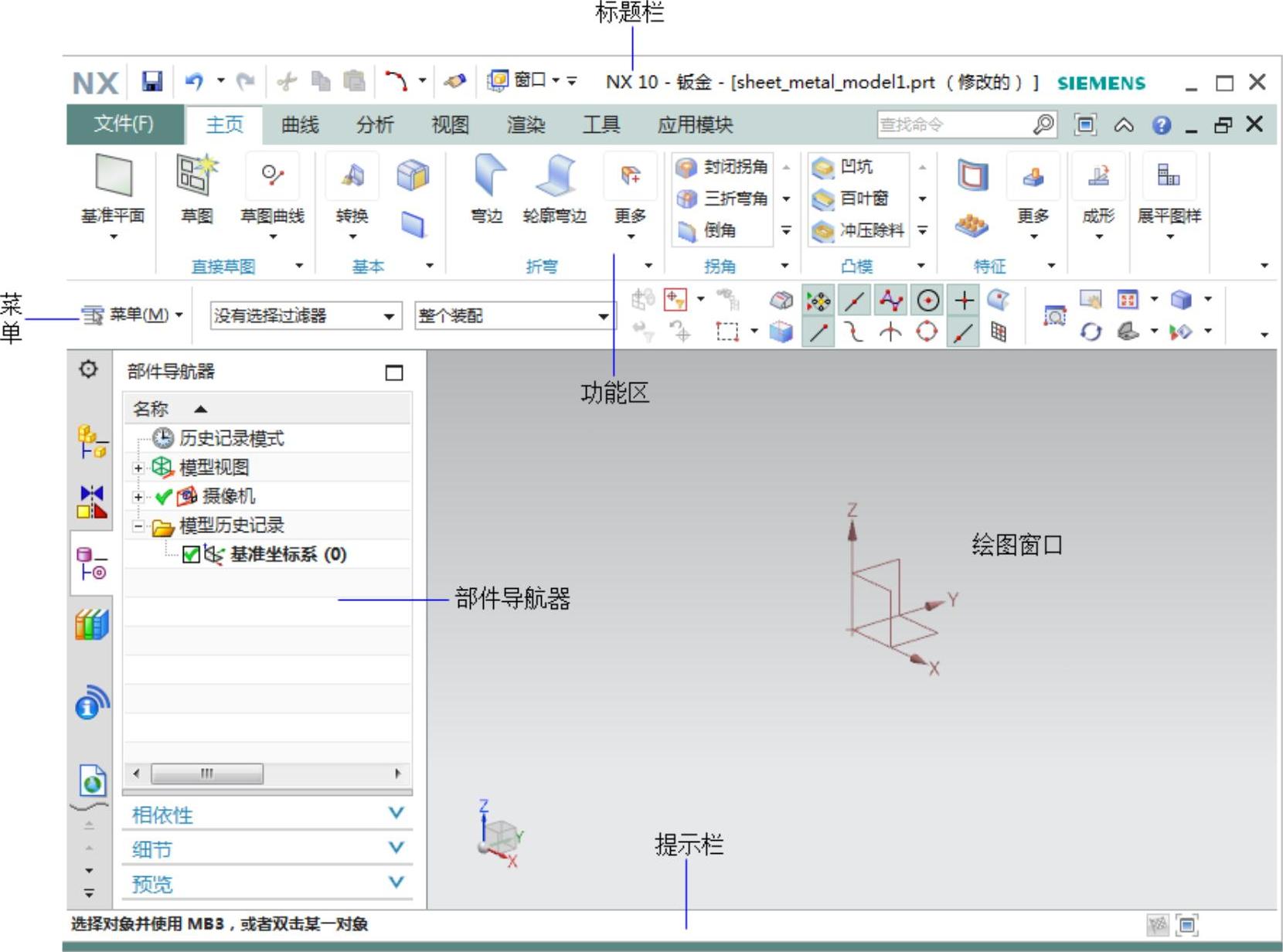Select the 轮廓弯边 contour flange tool
The height and width of the screenshot is (952, 1283).
coord(554,175)
